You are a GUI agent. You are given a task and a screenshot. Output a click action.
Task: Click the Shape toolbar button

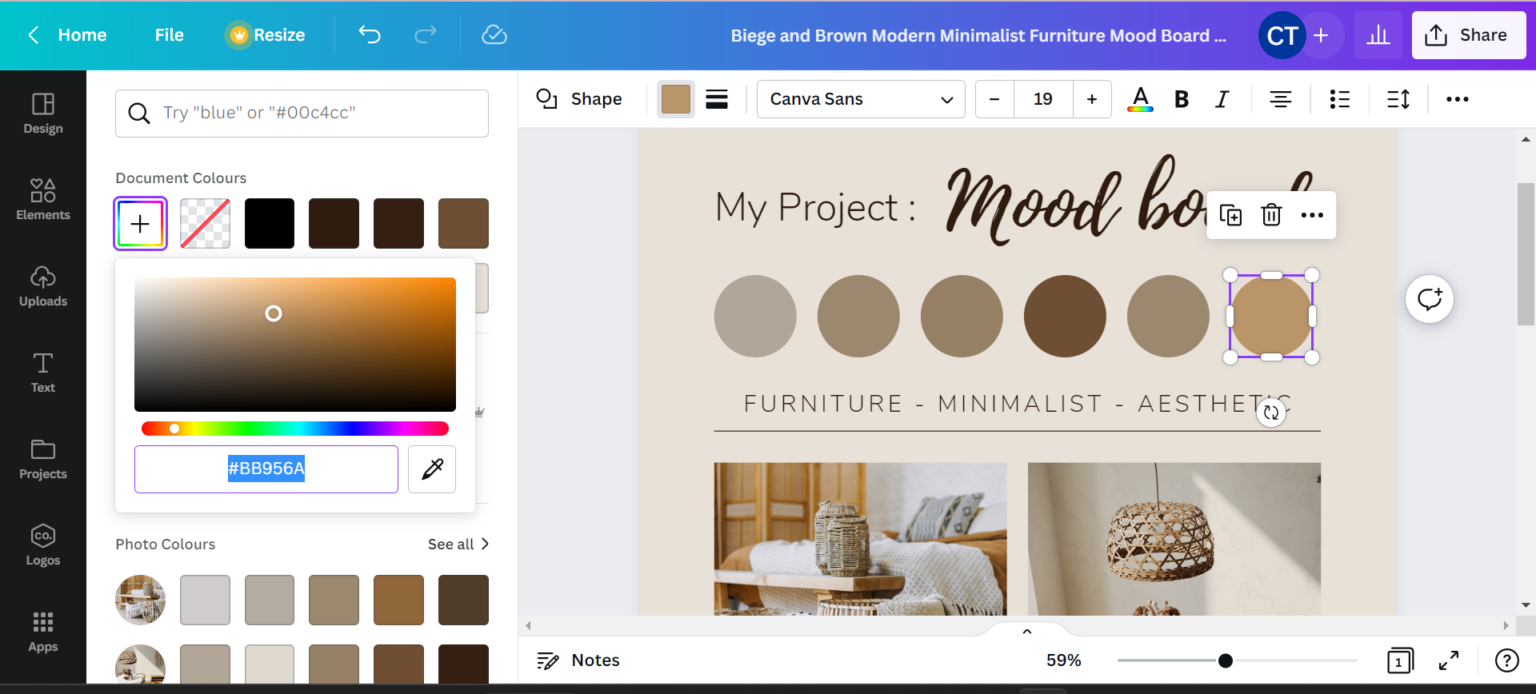(579, 99)
